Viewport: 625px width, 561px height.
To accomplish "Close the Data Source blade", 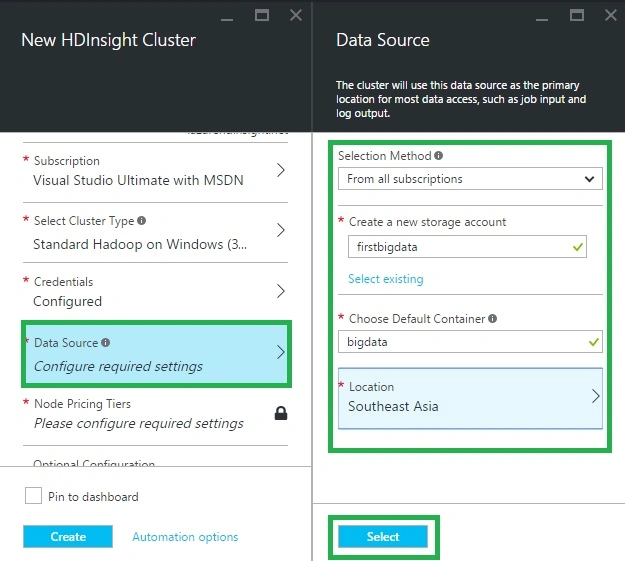I will tap(611, 15).
